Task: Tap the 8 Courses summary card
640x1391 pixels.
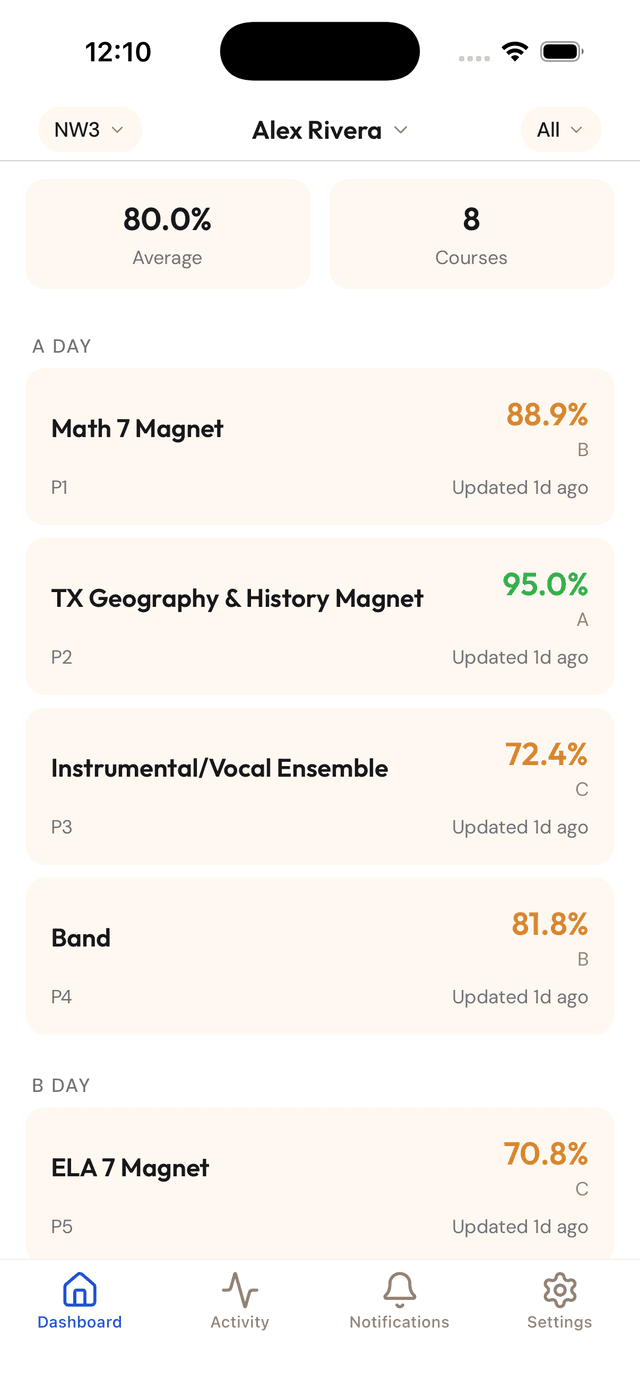Action: coord(471,233)
